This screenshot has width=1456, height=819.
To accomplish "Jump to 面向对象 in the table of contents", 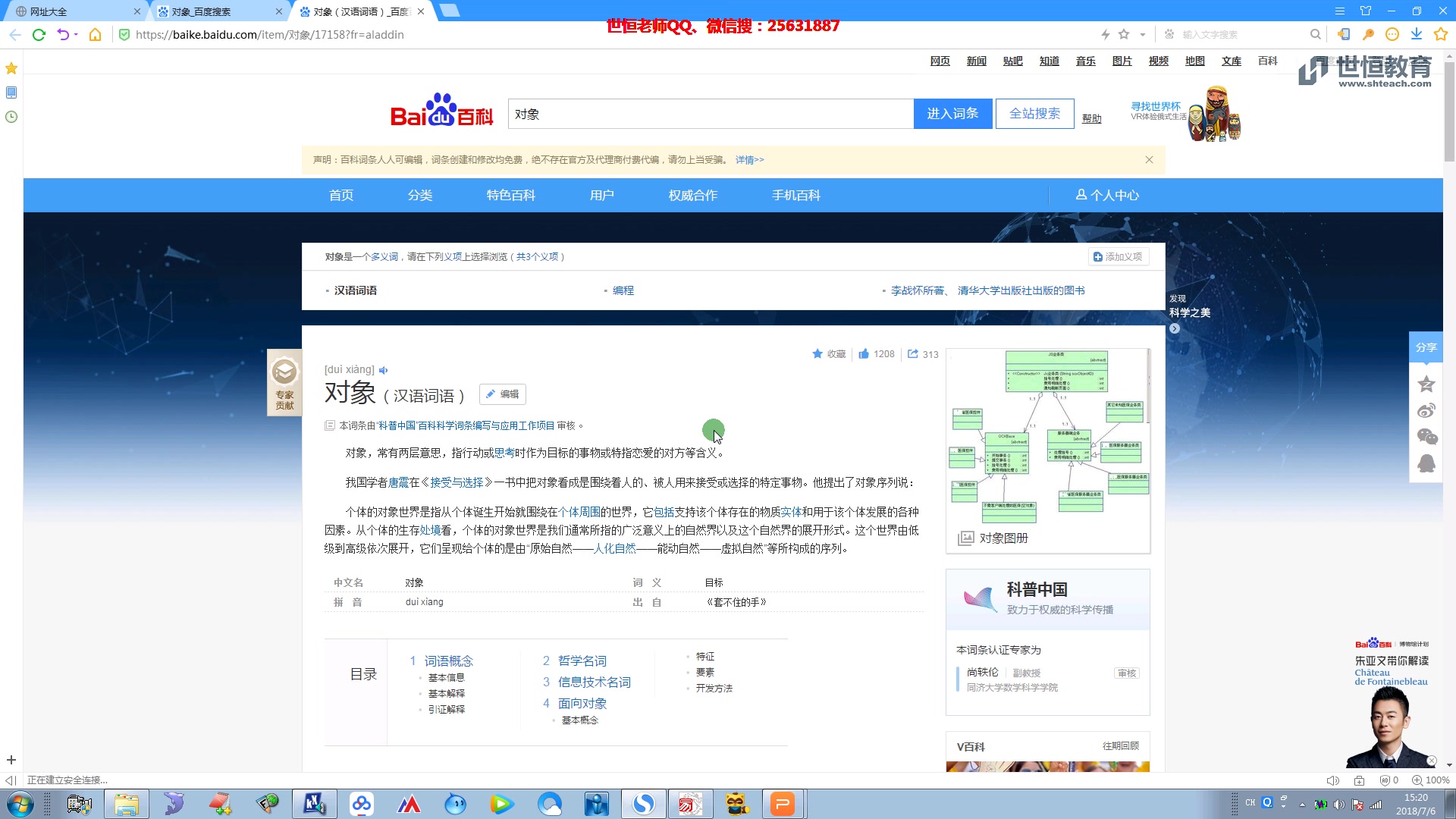I will click(582, 704).
